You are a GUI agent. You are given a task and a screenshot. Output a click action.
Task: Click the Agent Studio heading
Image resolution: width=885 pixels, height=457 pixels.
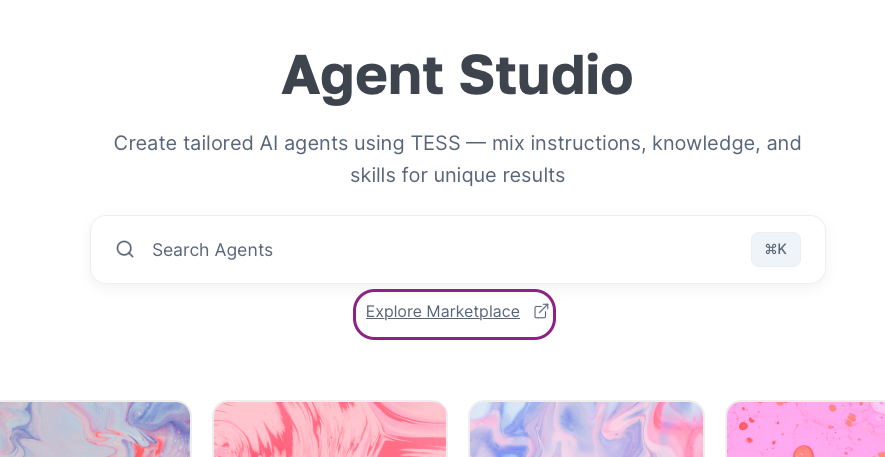click(457, 76)
